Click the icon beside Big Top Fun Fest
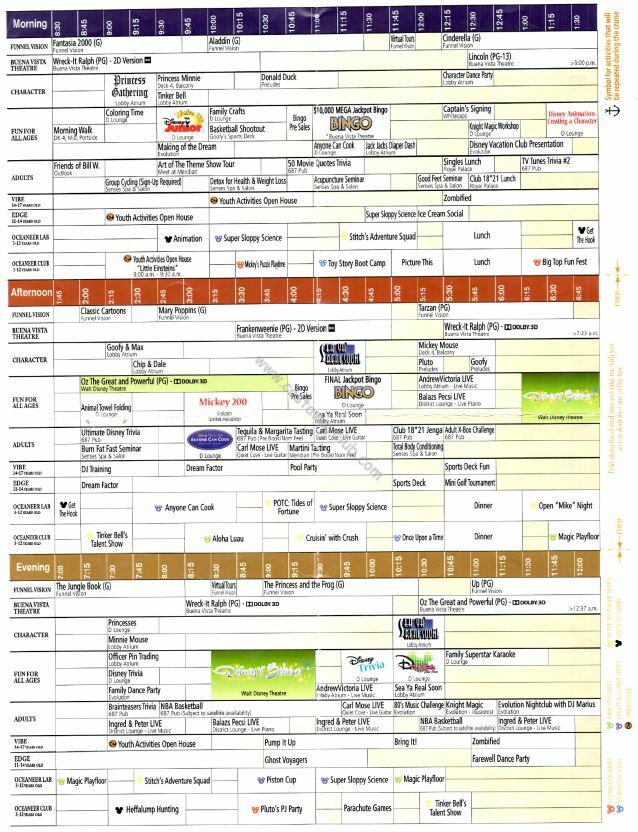This screenshot has height=832, width=638. click(537, 262)
